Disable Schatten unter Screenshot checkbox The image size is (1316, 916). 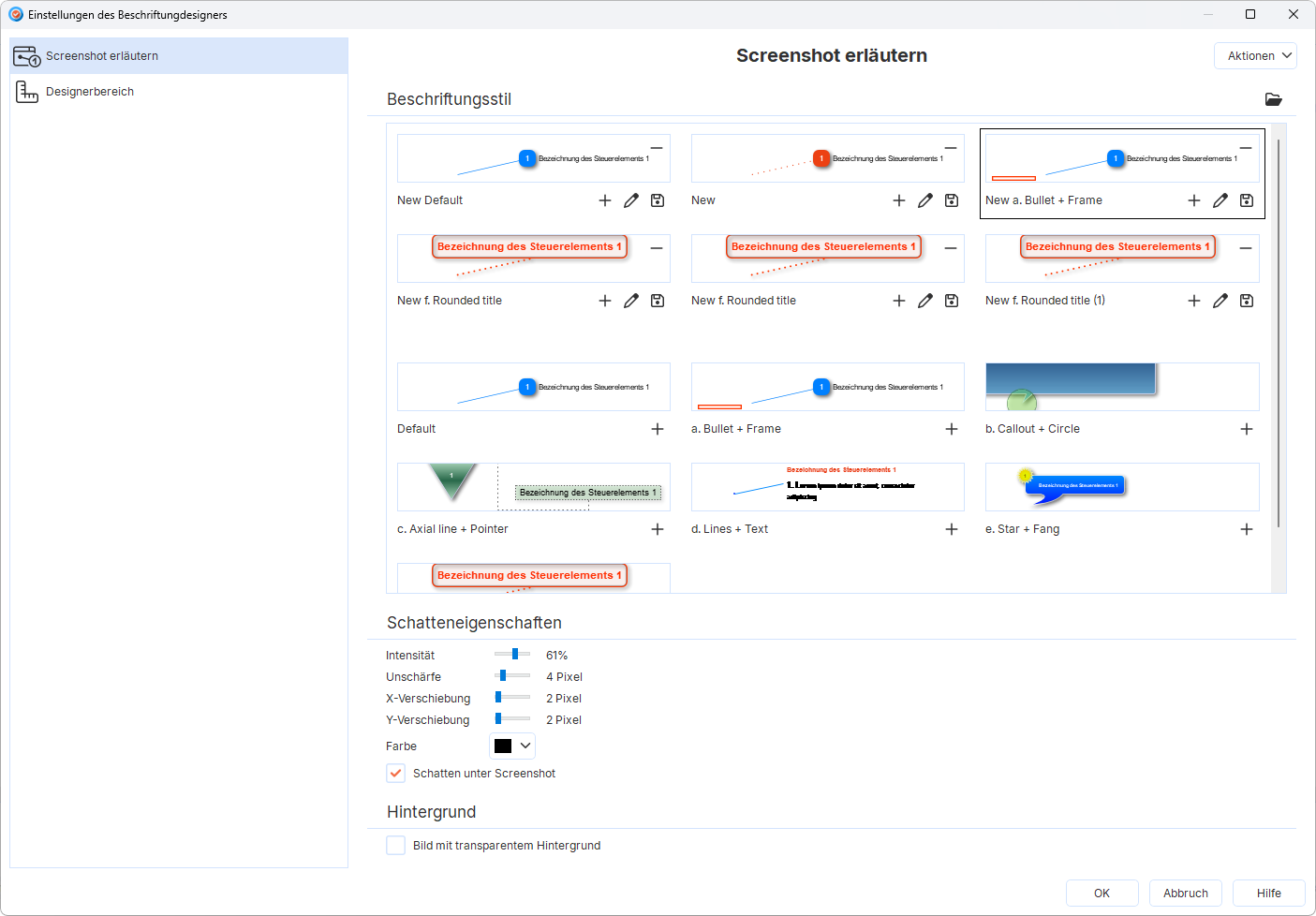396,774
